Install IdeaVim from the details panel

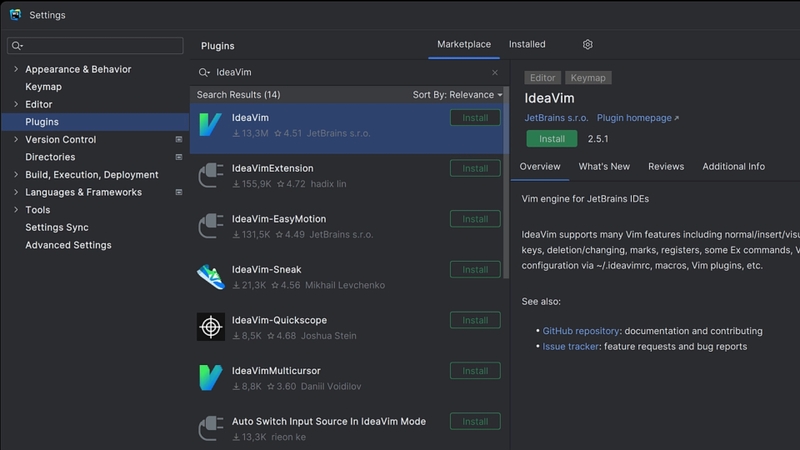tap(552, 139)
